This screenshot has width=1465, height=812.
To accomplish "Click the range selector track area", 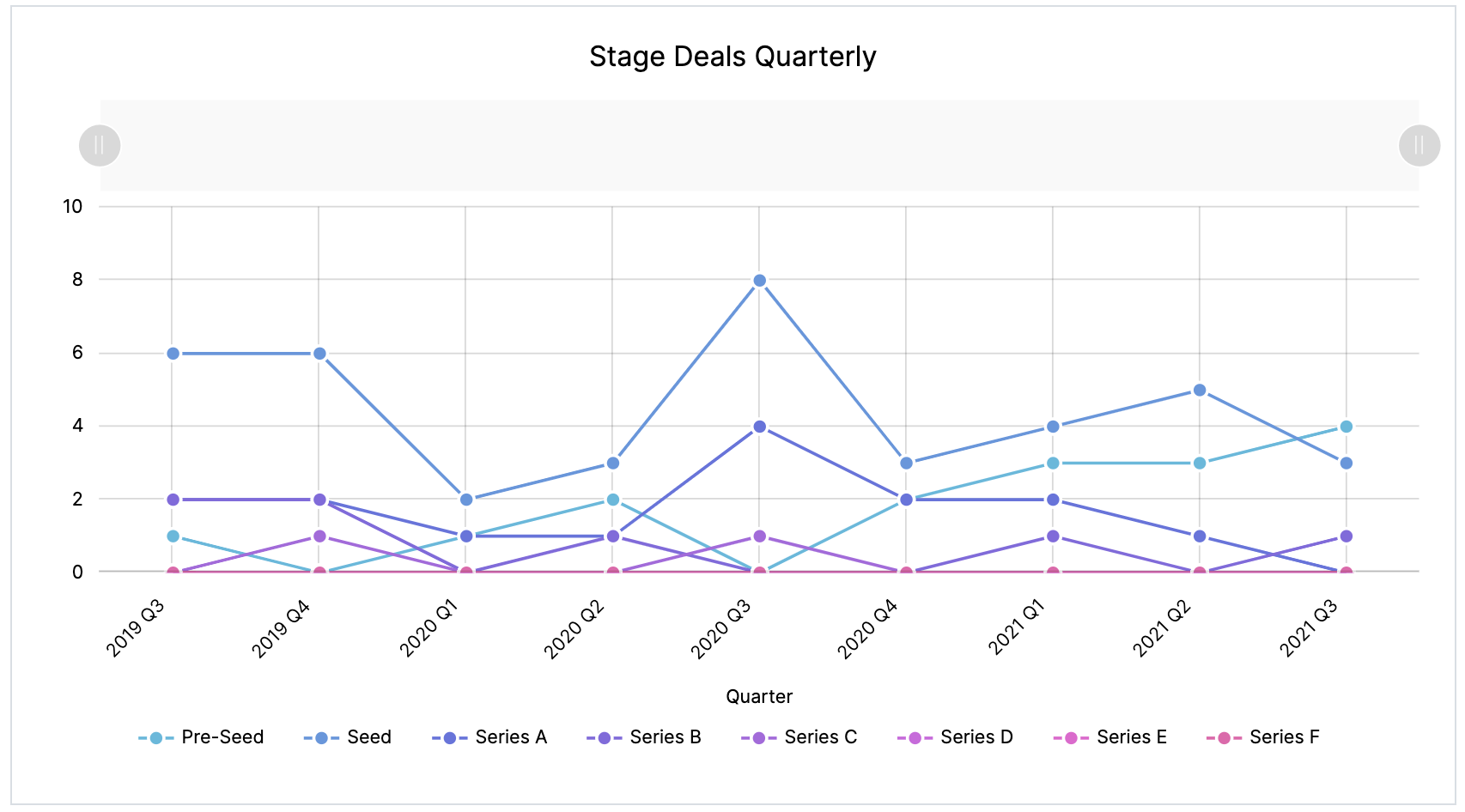I will click(759, 145).
